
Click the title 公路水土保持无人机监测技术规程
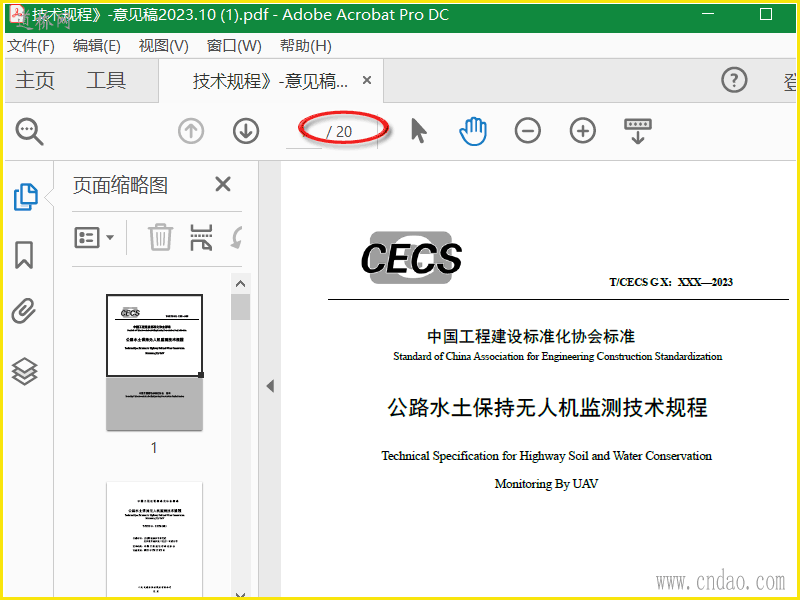(x=547, y=407)
